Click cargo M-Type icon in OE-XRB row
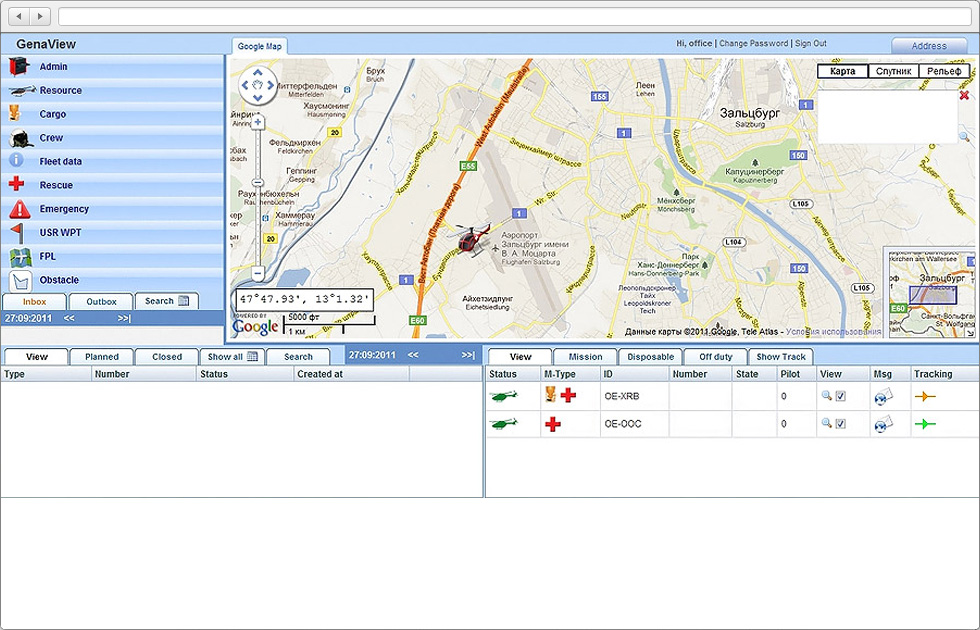 click(x=551, y=394)
